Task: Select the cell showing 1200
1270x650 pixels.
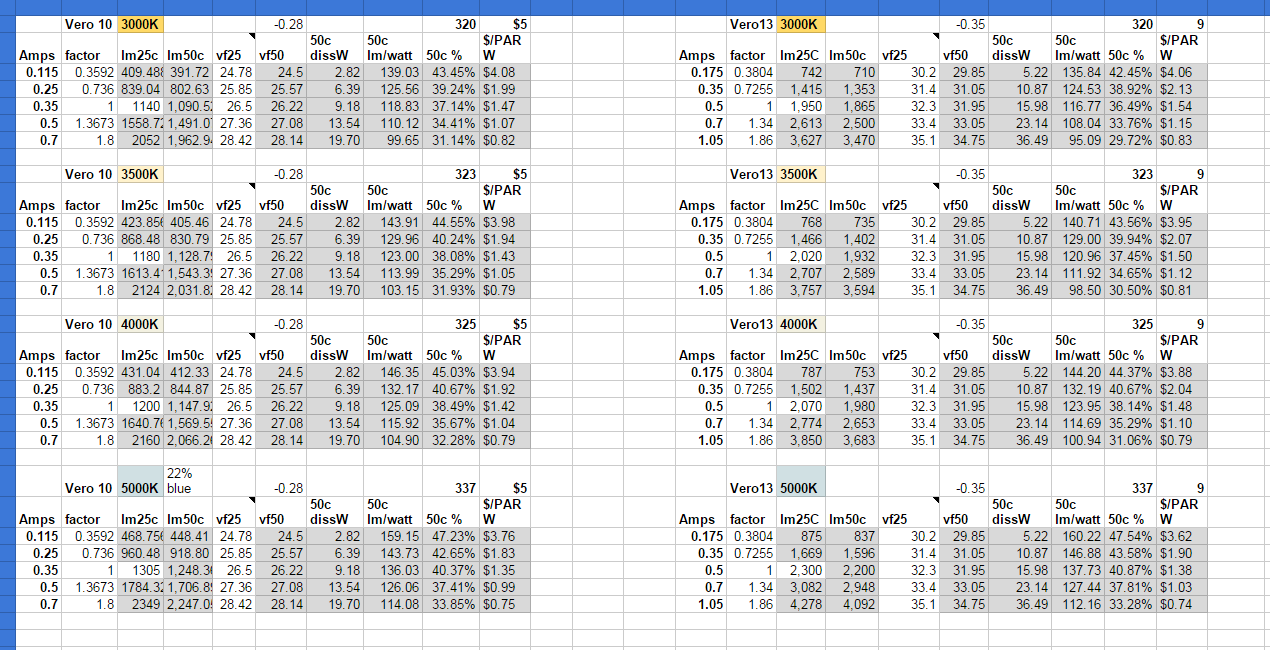Action: 141,406
